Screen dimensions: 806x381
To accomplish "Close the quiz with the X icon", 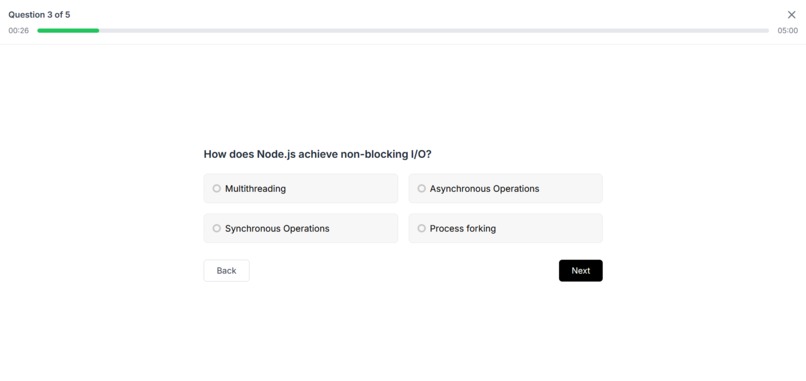I will [792, 15].
